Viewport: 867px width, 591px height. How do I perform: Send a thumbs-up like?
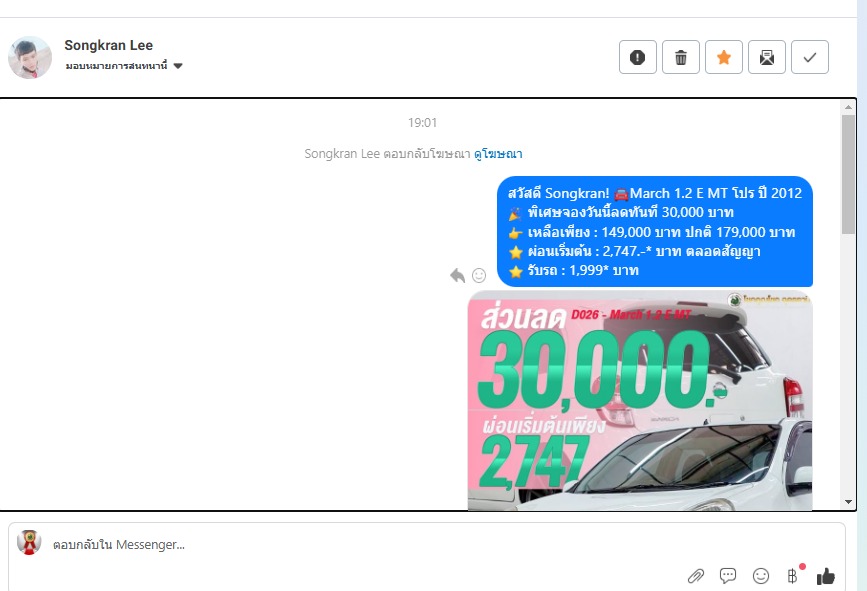click(826, 576)
